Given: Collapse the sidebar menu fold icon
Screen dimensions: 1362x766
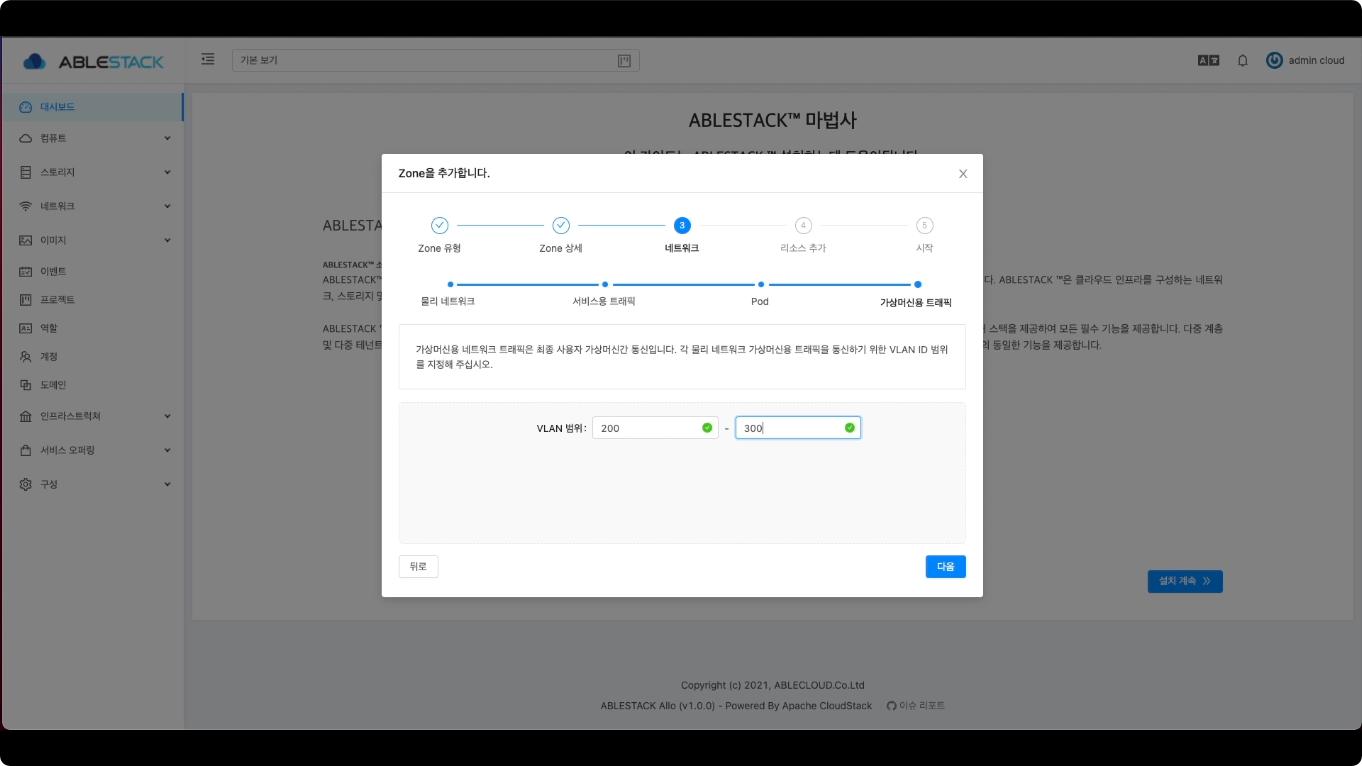Looking at the screenshot, I should pos(208,60).
